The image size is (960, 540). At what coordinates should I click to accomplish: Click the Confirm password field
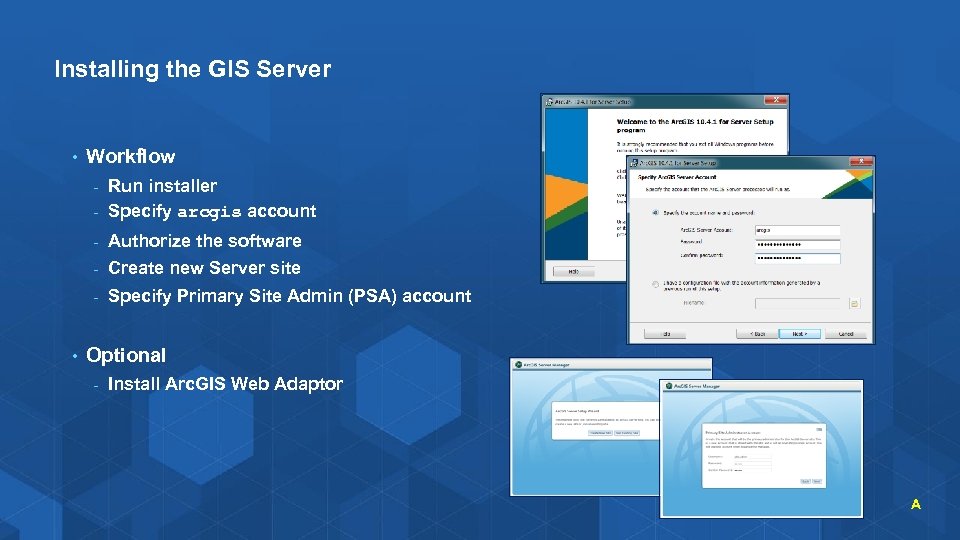797,258
